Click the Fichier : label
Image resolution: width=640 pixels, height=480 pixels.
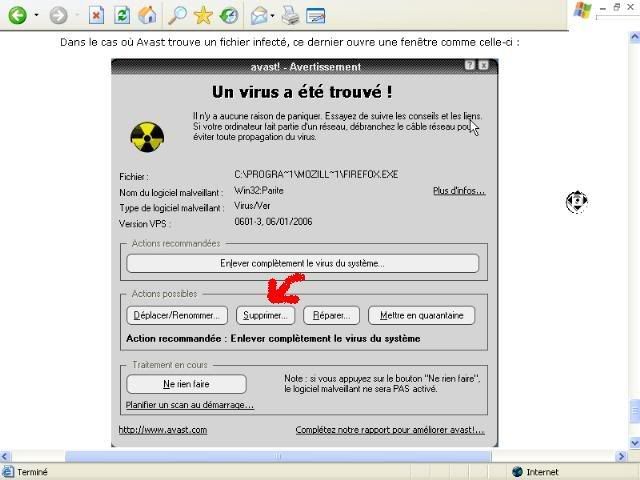pyautogui.click(x=134, y=177)
